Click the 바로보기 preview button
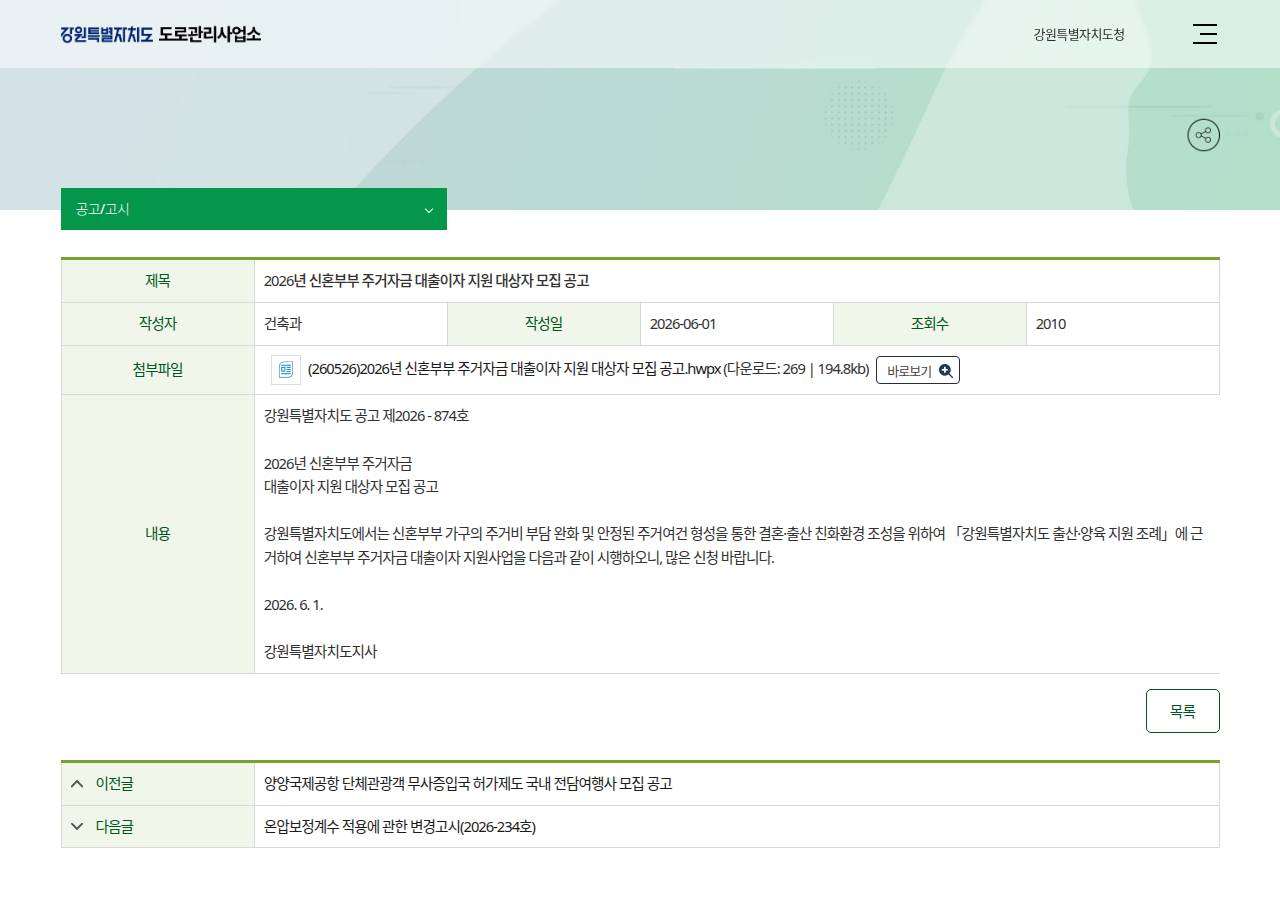1280x900 pixels. pos(918,370)
